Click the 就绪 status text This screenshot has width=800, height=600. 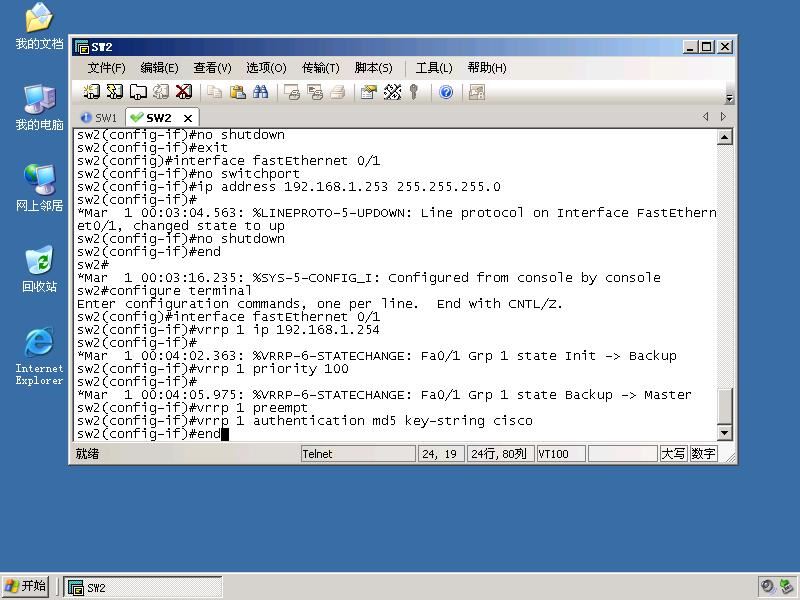(x=87, y=454)
